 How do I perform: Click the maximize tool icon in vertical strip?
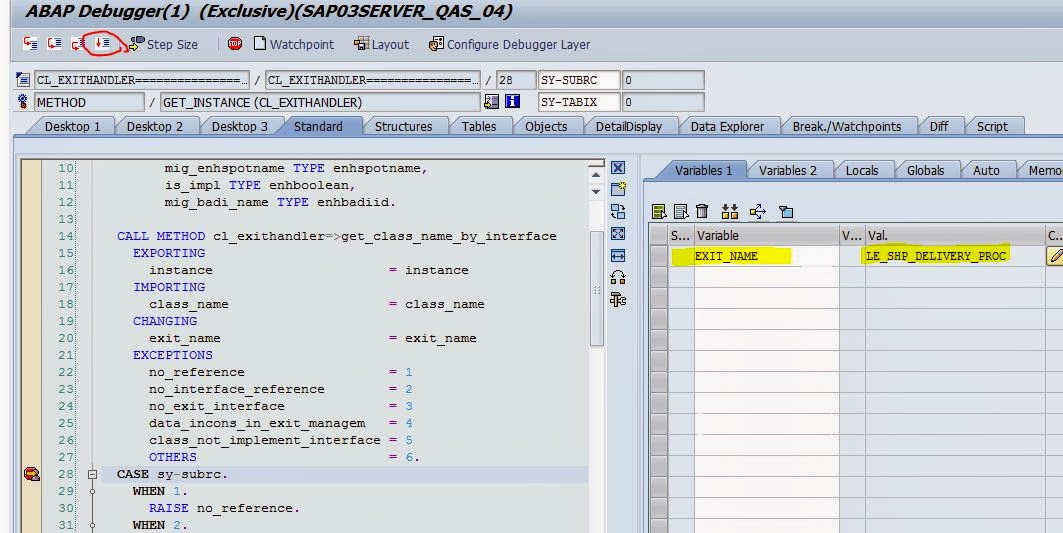pos(618,234)
